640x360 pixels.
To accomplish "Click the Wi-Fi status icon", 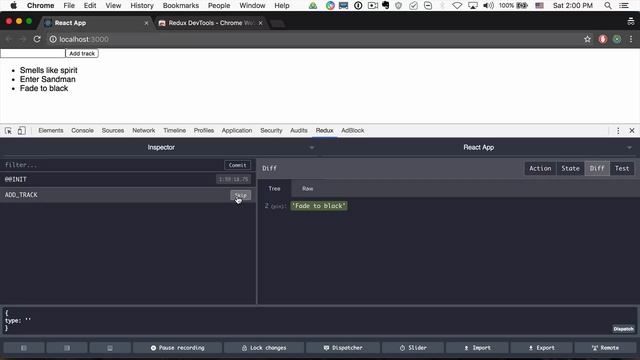I will (x=457, y=5).
